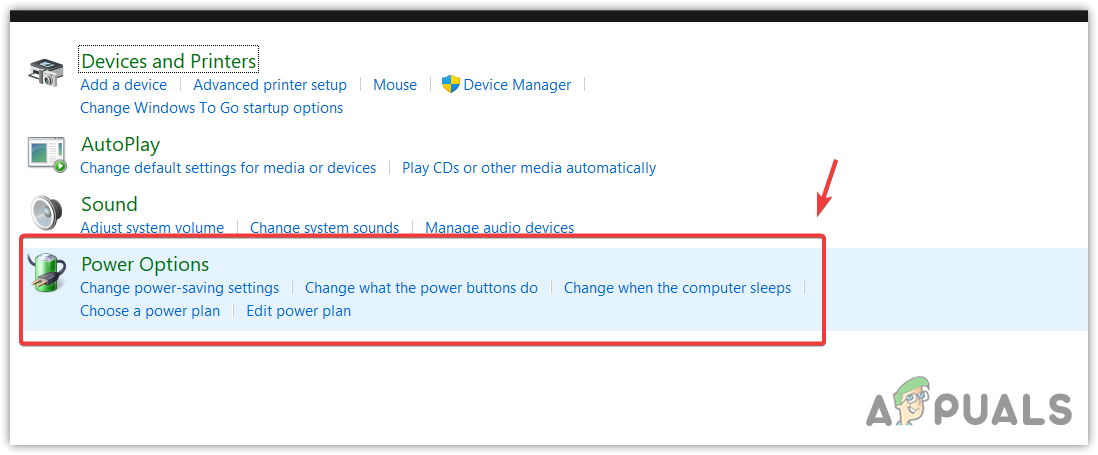The width and height of the screenshot is (1098, 455).
Task: Click the Power Options battery icon
Action: click(x=46, y=273)
